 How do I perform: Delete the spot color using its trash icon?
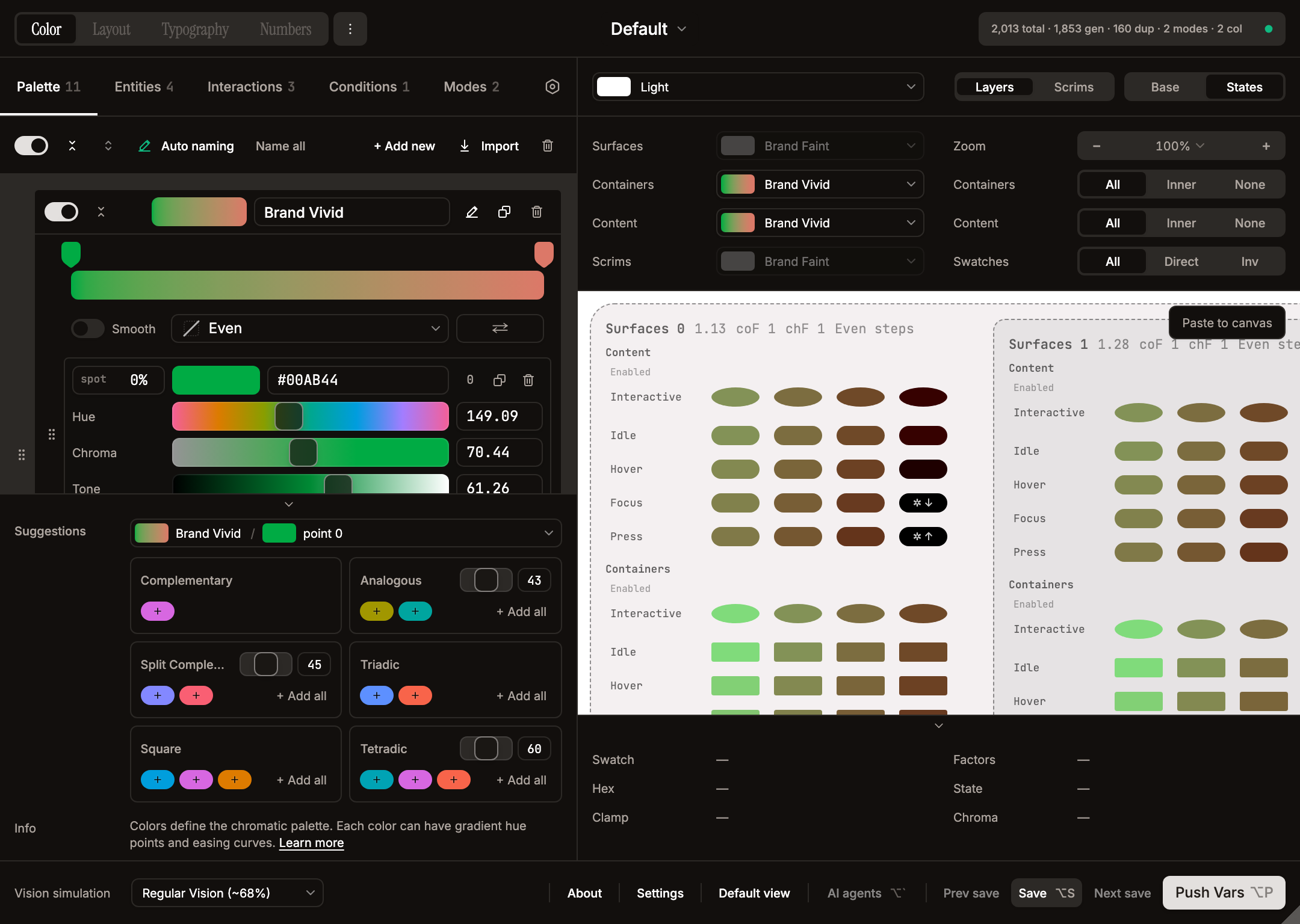click(528, 380)
